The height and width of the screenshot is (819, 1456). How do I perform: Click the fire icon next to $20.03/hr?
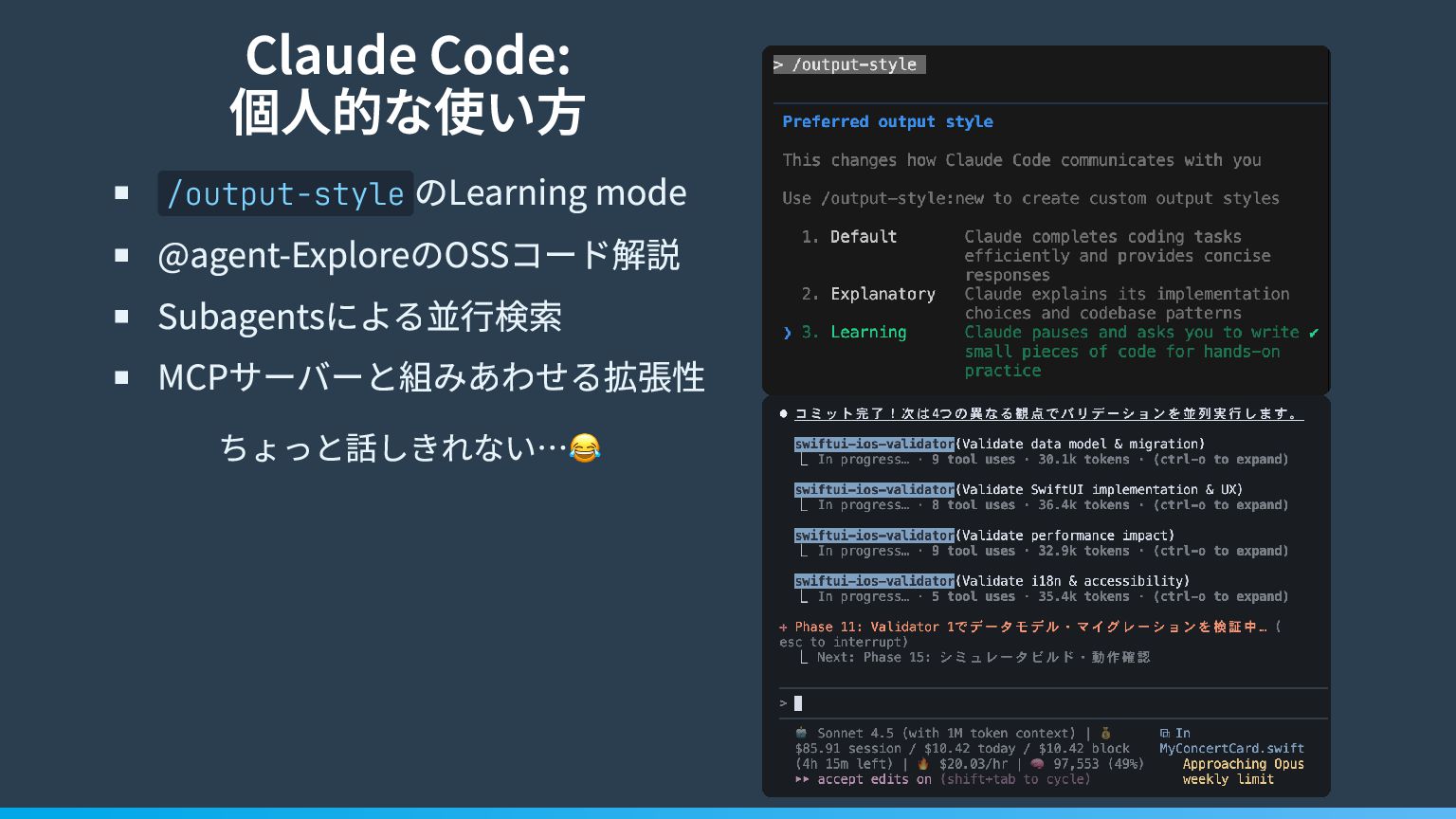point(922,763)
